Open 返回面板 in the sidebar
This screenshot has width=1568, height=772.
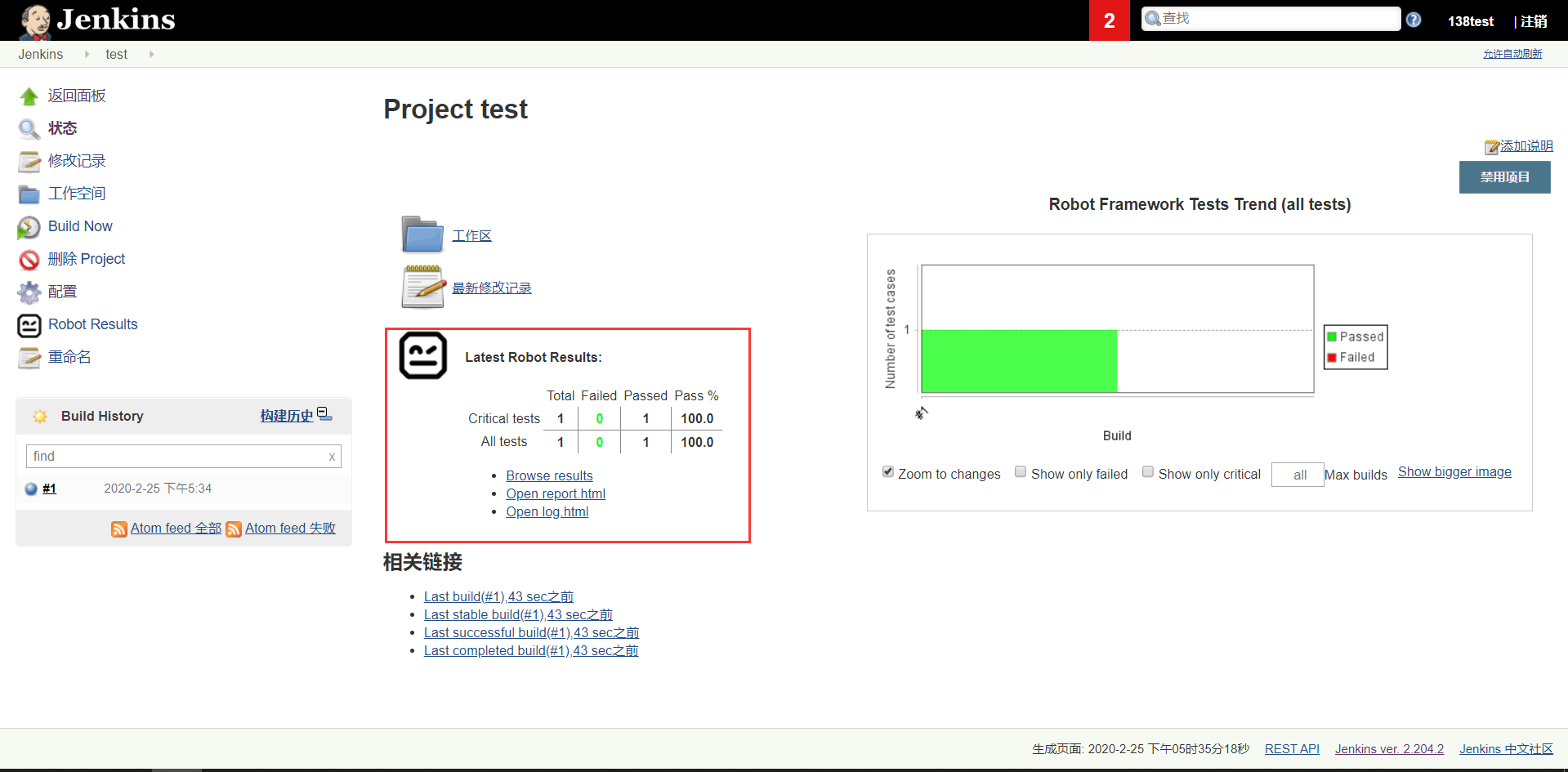pyautogui.click(x=77, y=96)
